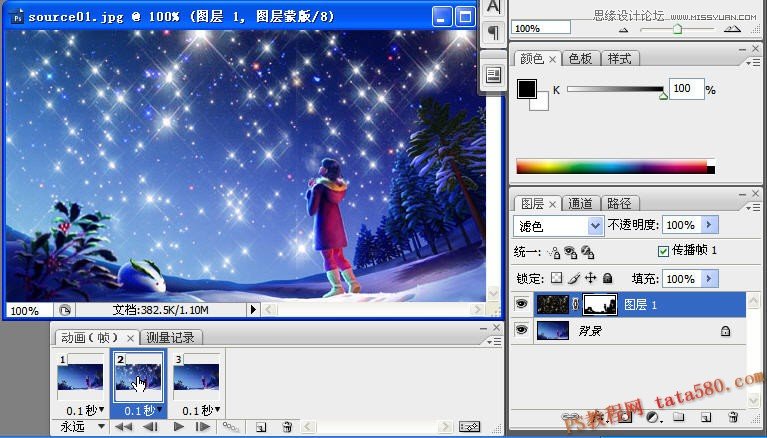Screen dimensions: 767x438
Task: Go to next animation frame
Action: pos(203,427)
